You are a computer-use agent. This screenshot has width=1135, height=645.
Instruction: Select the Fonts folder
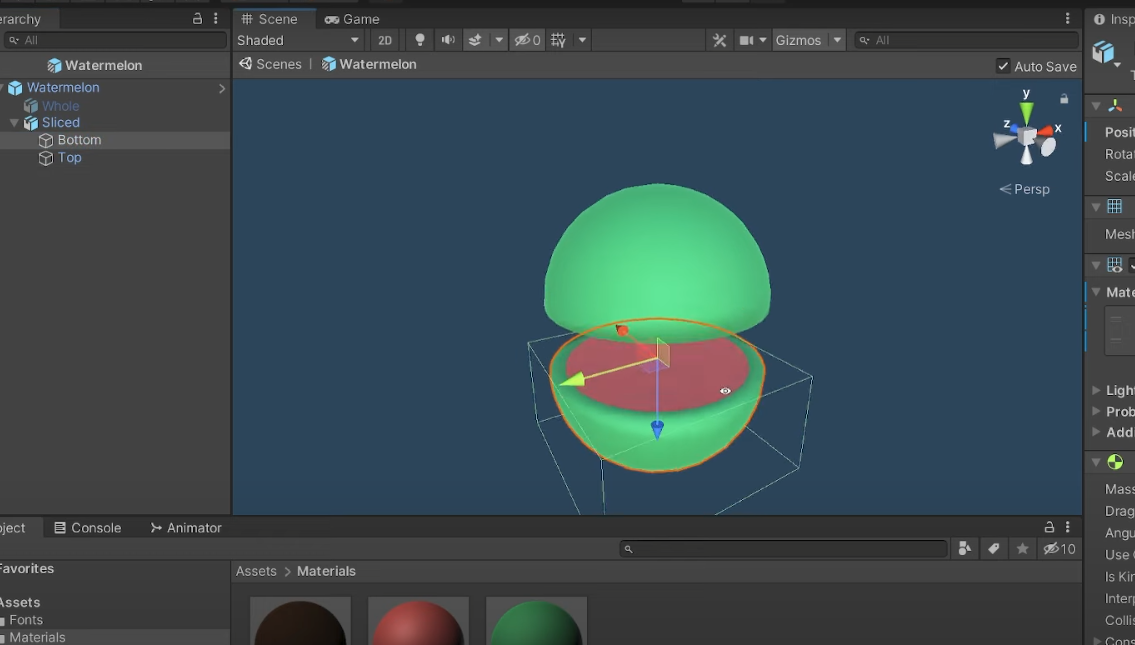click(26, 620)
